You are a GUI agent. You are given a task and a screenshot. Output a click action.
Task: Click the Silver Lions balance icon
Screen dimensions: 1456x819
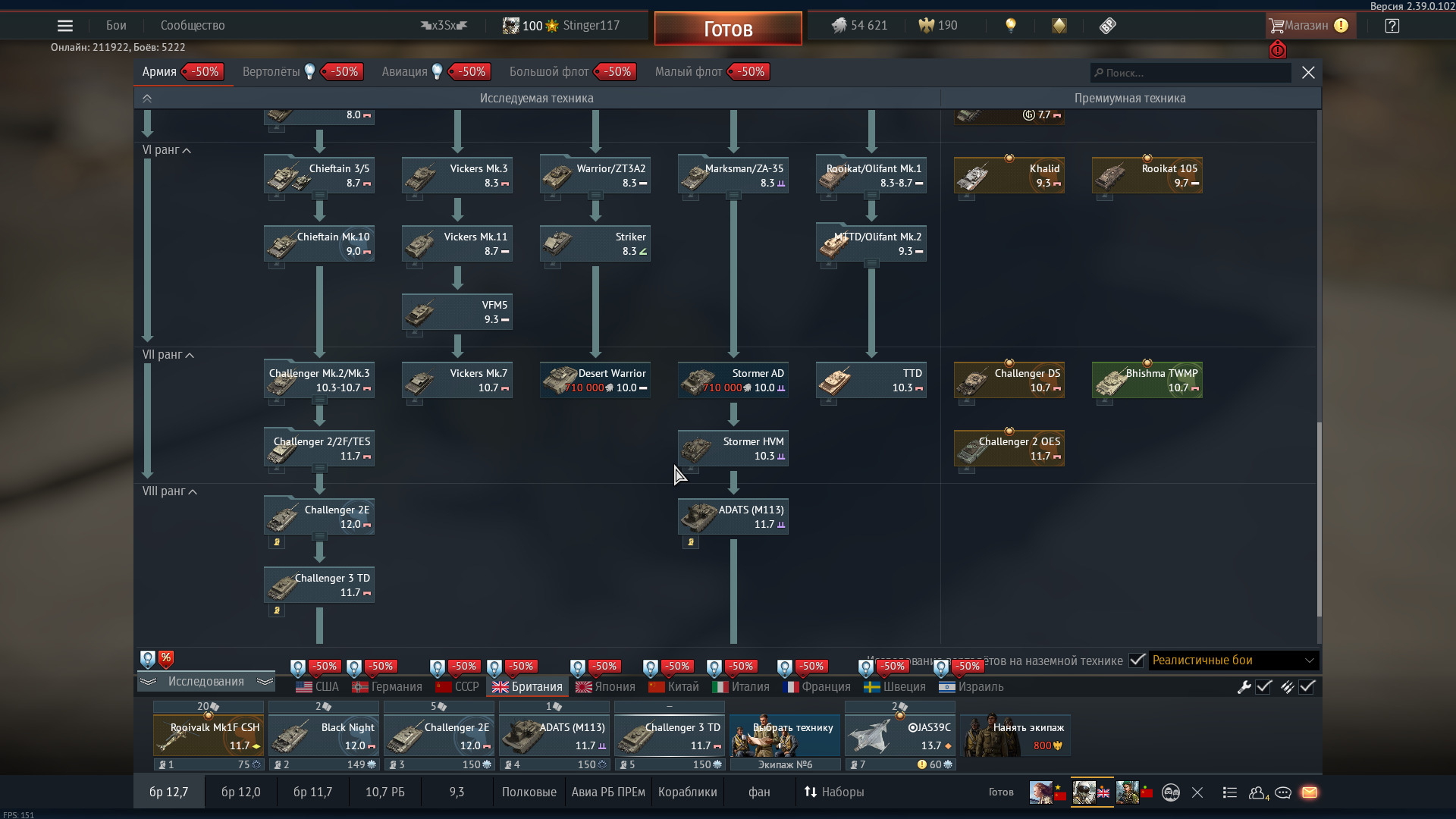click(839, 26)
